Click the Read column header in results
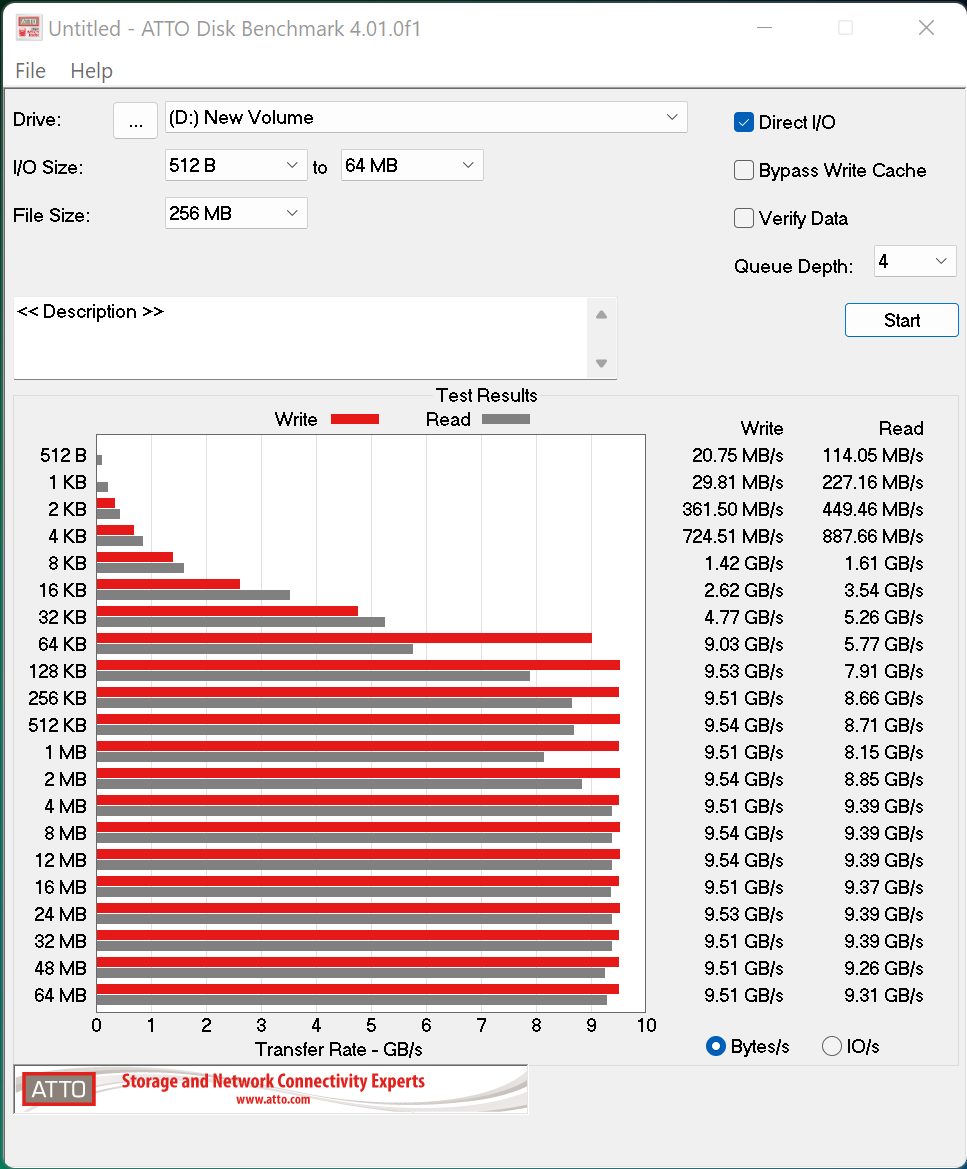The width and height of the screenshot is (967, 1169). click(901, 429)
